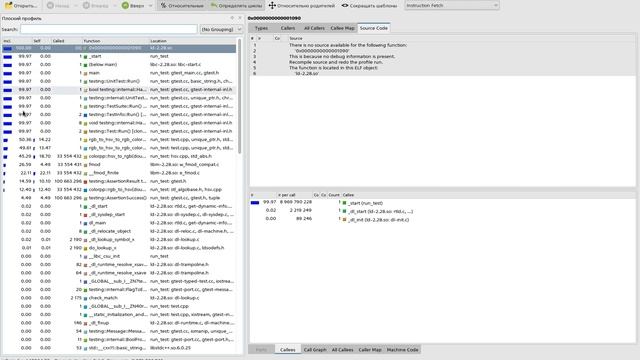Open the Call Graph tab
640x360 pixels.
(315, 350)
